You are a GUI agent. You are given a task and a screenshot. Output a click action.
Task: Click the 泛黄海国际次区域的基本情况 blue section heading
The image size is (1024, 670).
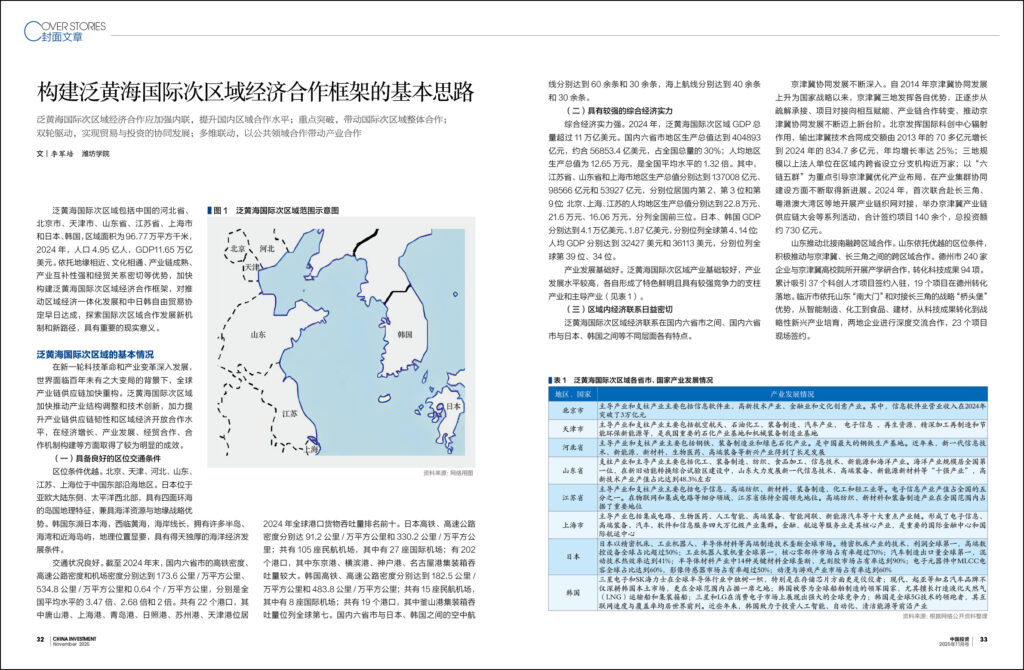pos(95,354)
